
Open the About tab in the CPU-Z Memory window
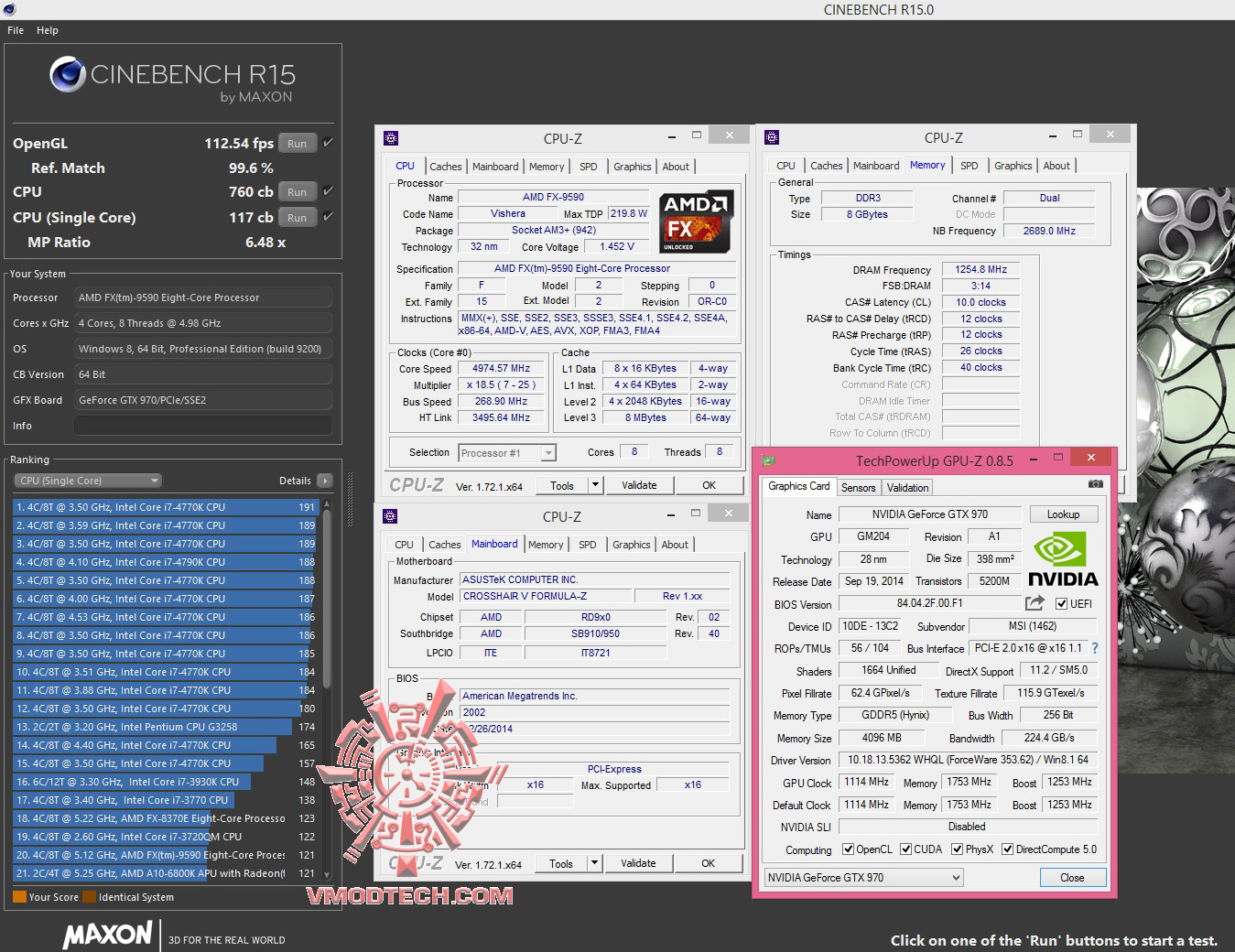click(x=1056, y=166)
